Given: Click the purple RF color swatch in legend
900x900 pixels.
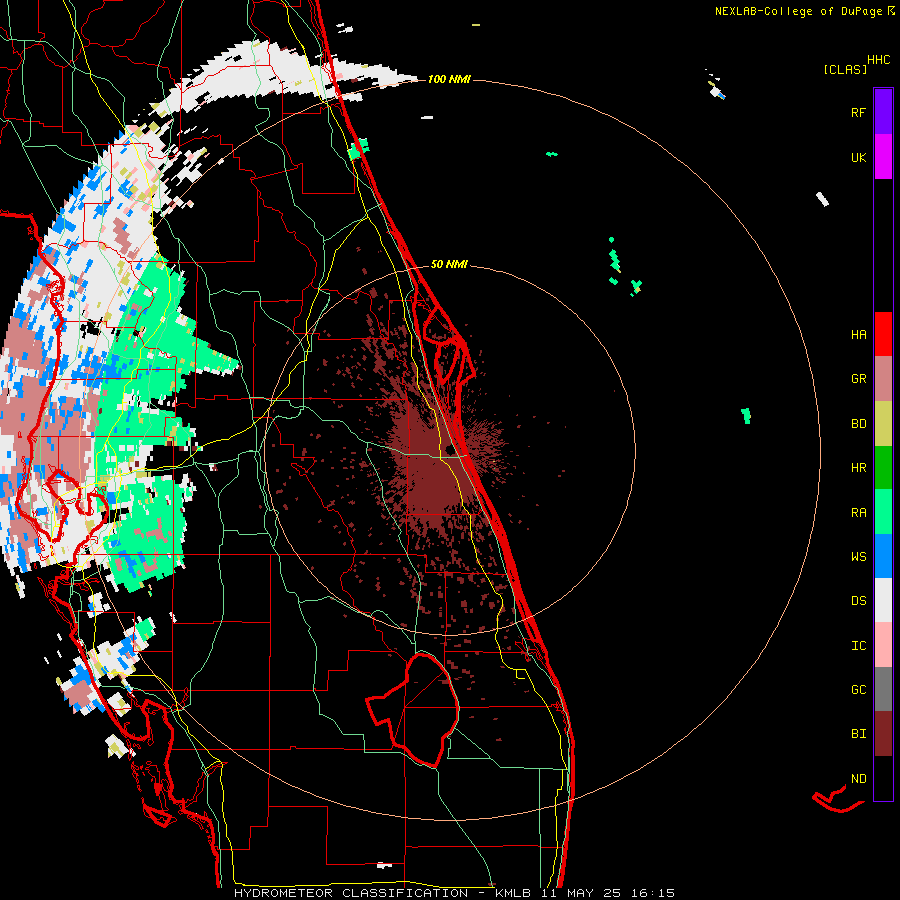Looking at the screenshot, I should click(883, 111).
